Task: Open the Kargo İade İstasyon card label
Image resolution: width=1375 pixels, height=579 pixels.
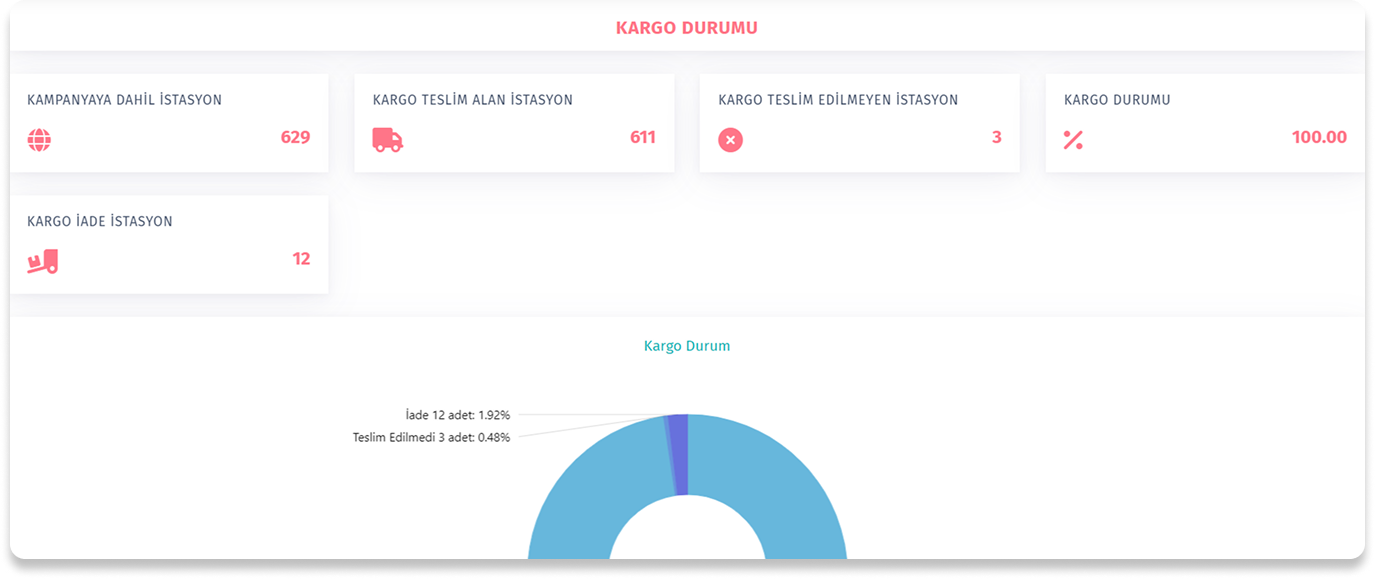Action: click(99, 221)
